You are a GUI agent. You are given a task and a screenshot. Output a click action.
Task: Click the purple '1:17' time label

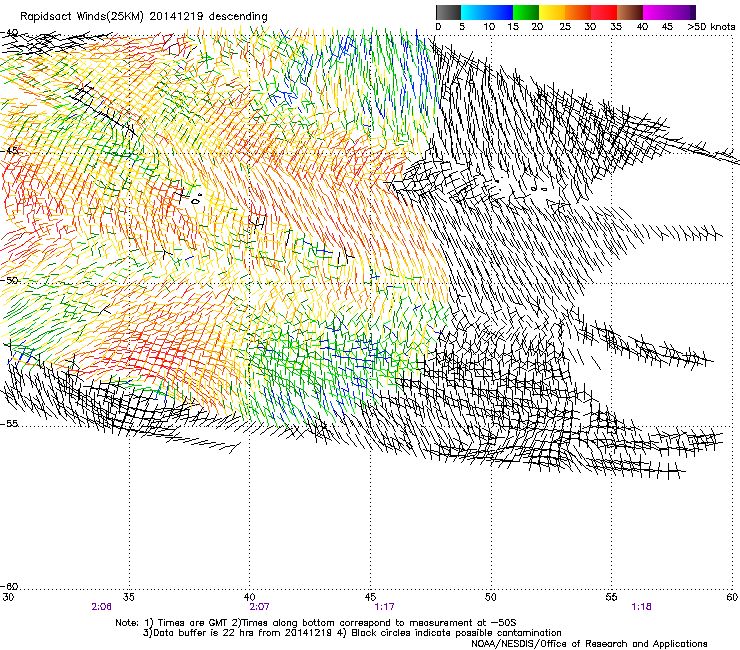pyautogui.click(x=384, y=607)
